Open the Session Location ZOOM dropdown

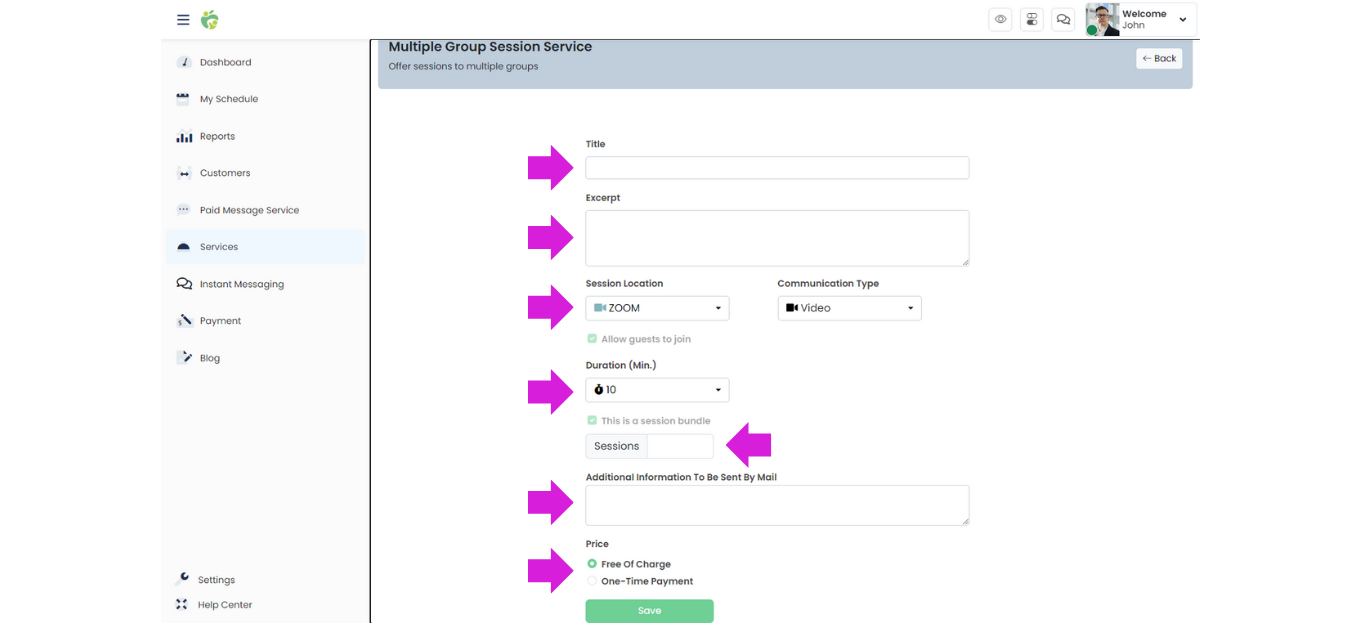coord(657,308)
